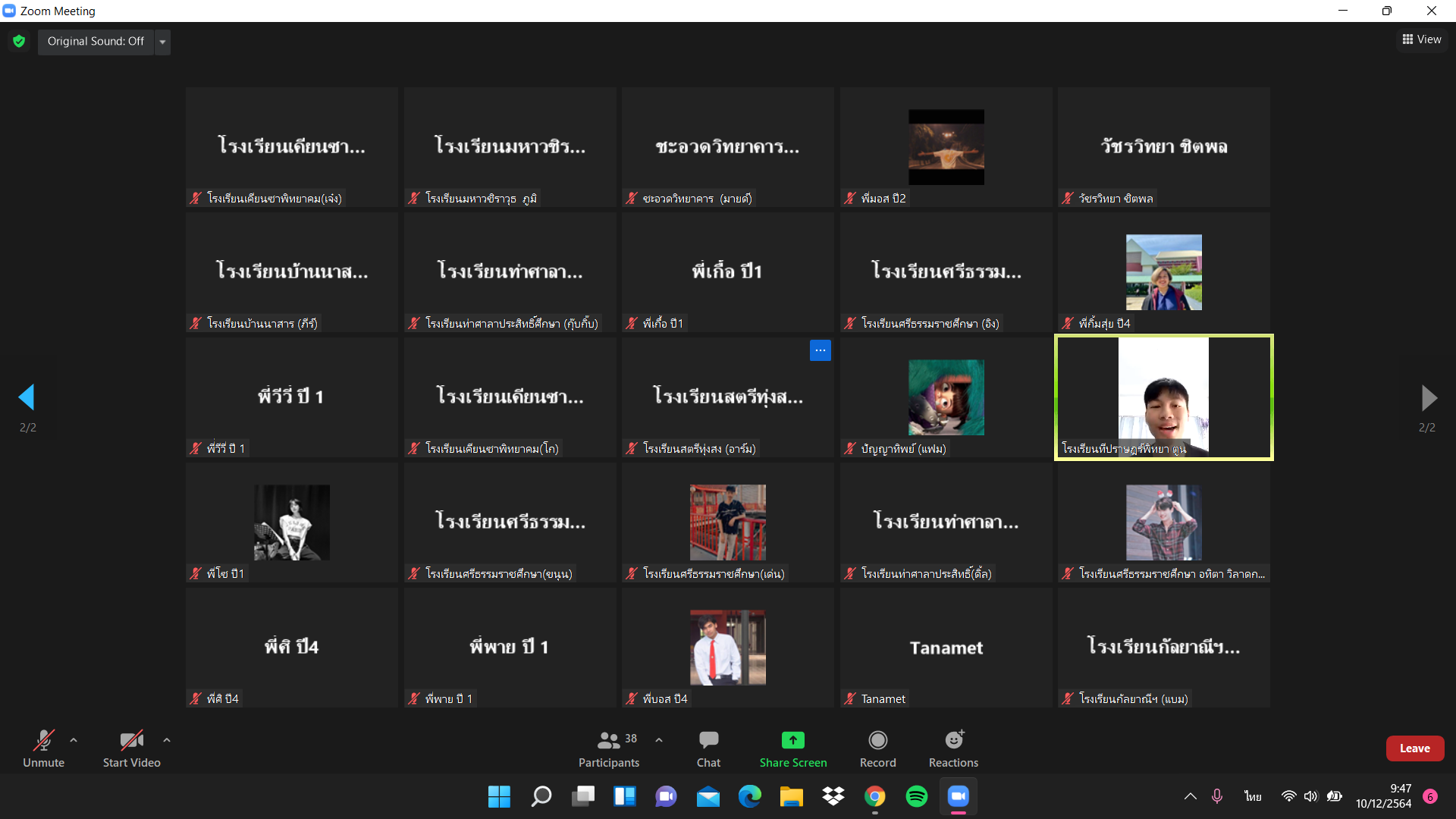
Task: Open the View layout menu
Action: 1421,39
